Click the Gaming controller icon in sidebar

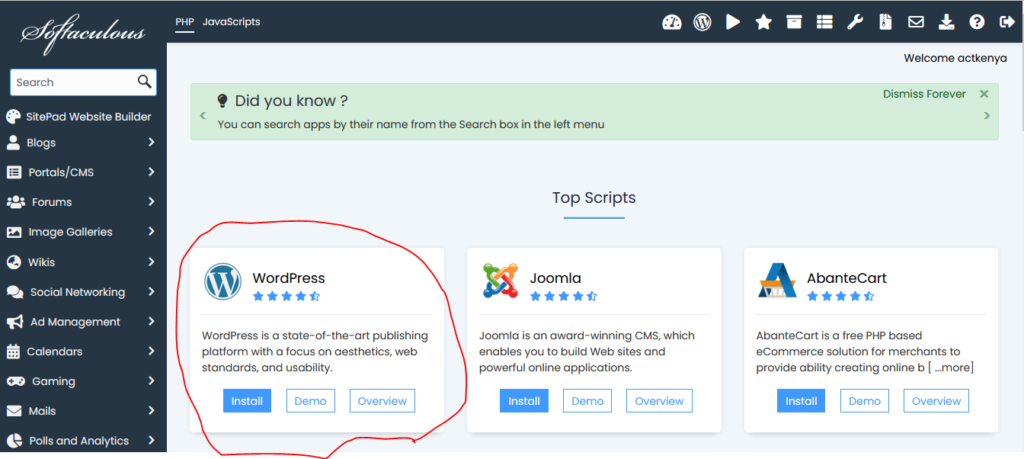[16, 381]
